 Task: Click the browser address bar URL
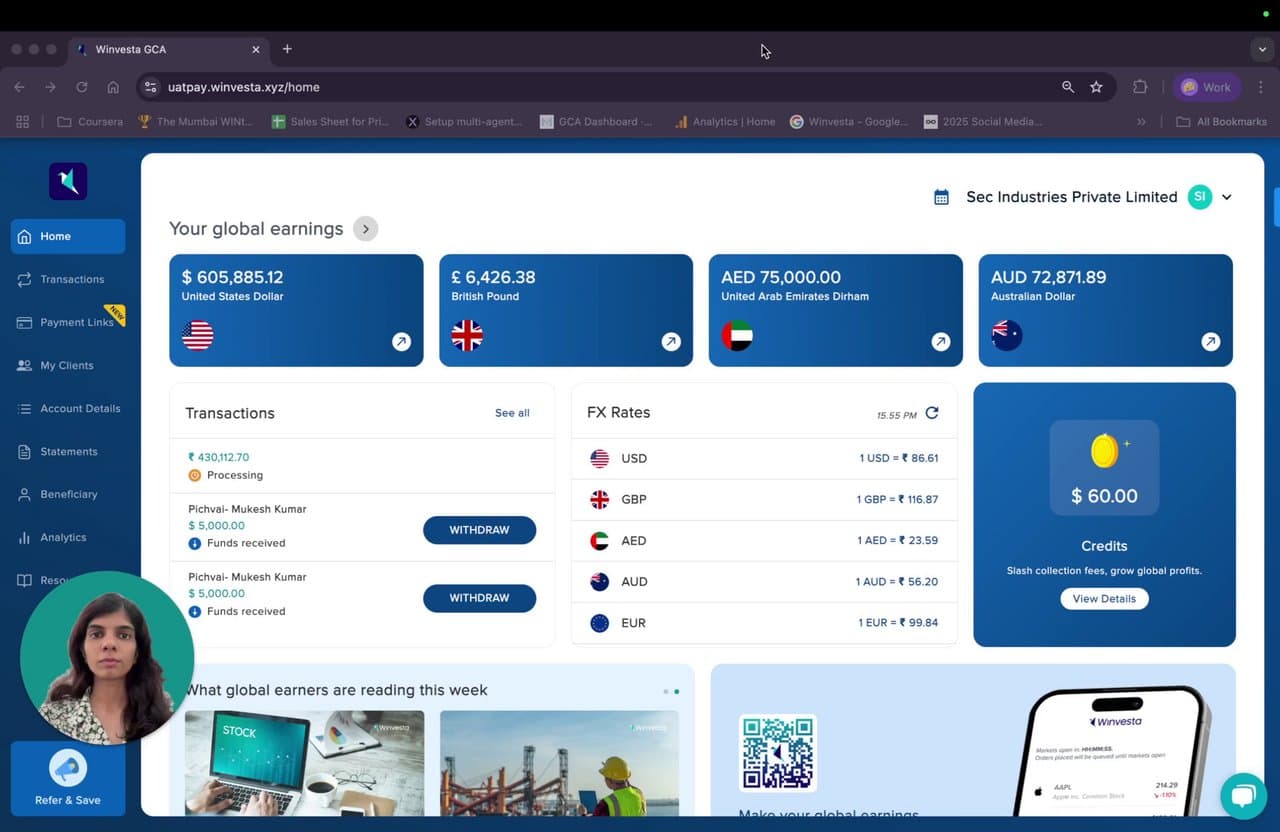(244, 87)
